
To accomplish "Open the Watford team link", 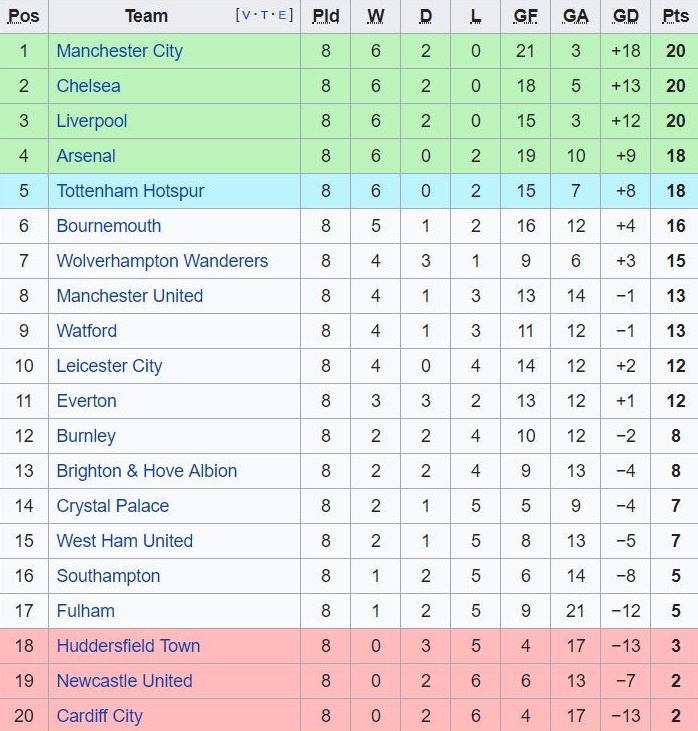I will 86,331.
